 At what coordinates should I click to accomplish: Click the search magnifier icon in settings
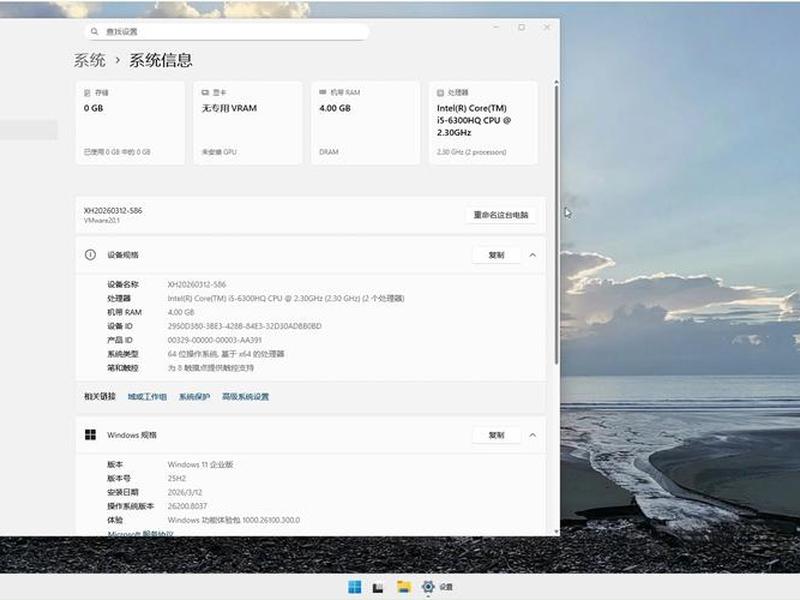[94, 32]
